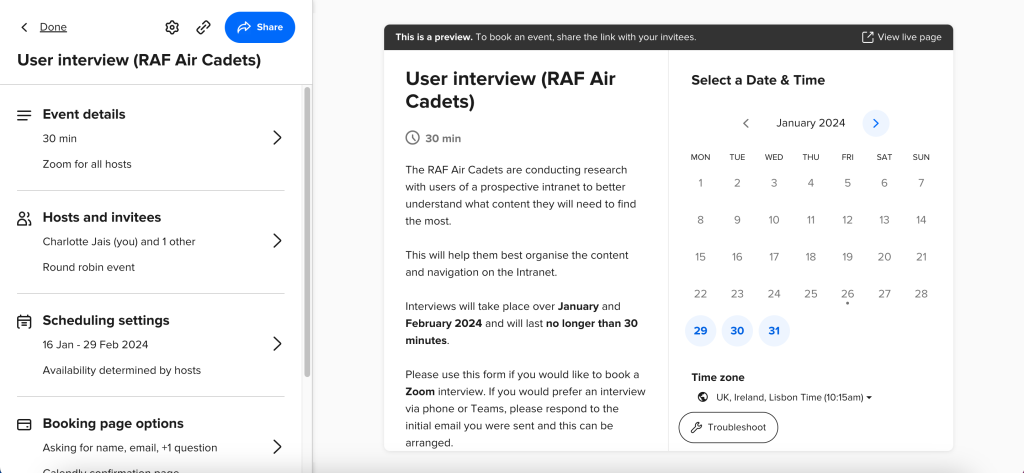This screenshot has width=1024, height=473.
Task: Open the Booking page options heading
Action: tap(113, 423)
